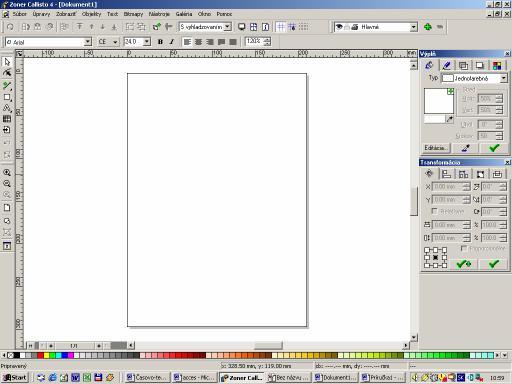Viewport: 512px width, 384px height.
Task: Toggle layer visibility eye icon
Action: pos(339,27)
